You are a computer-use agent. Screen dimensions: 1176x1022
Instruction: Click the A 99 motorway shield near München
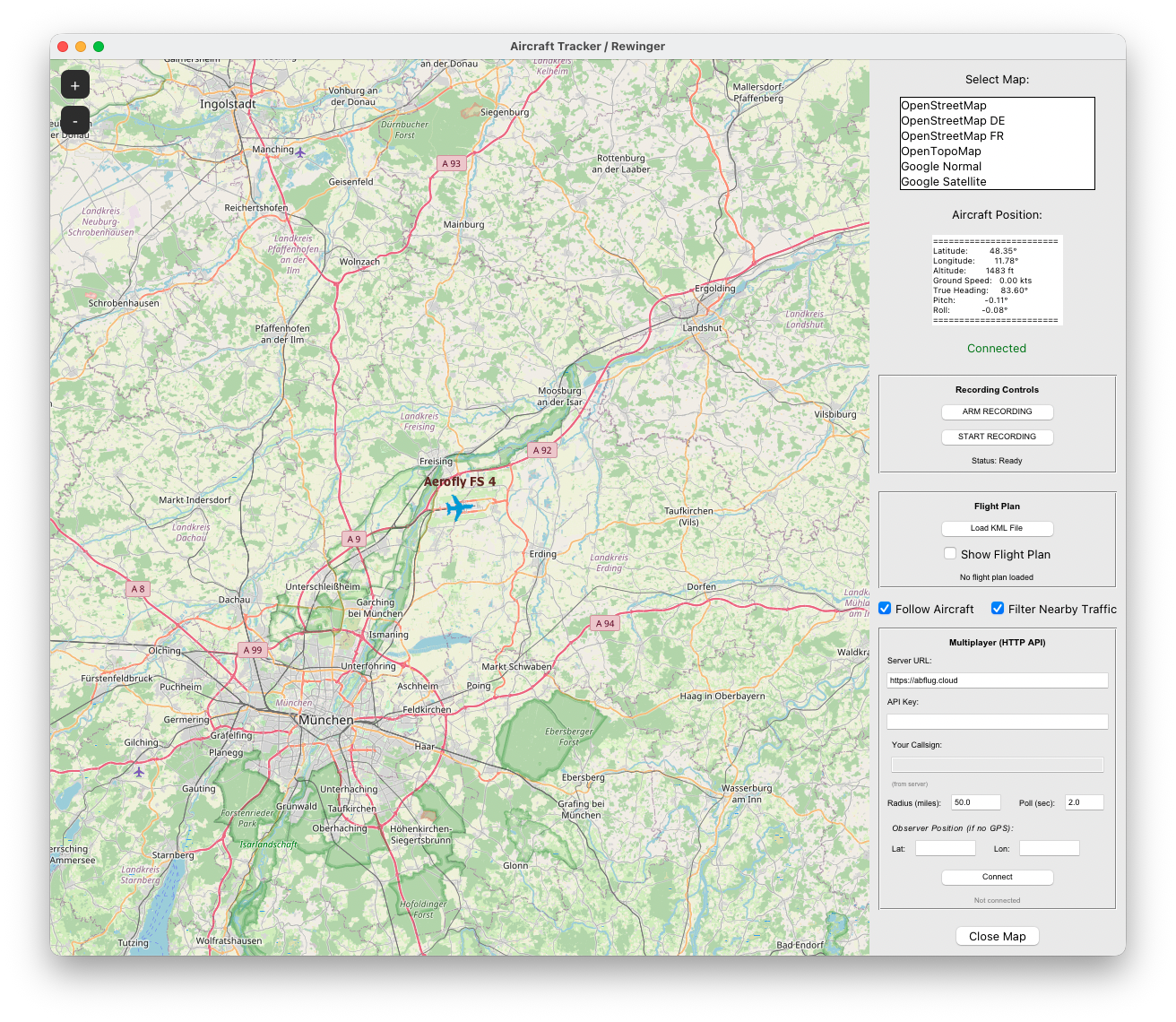click(x=254, y=649)
